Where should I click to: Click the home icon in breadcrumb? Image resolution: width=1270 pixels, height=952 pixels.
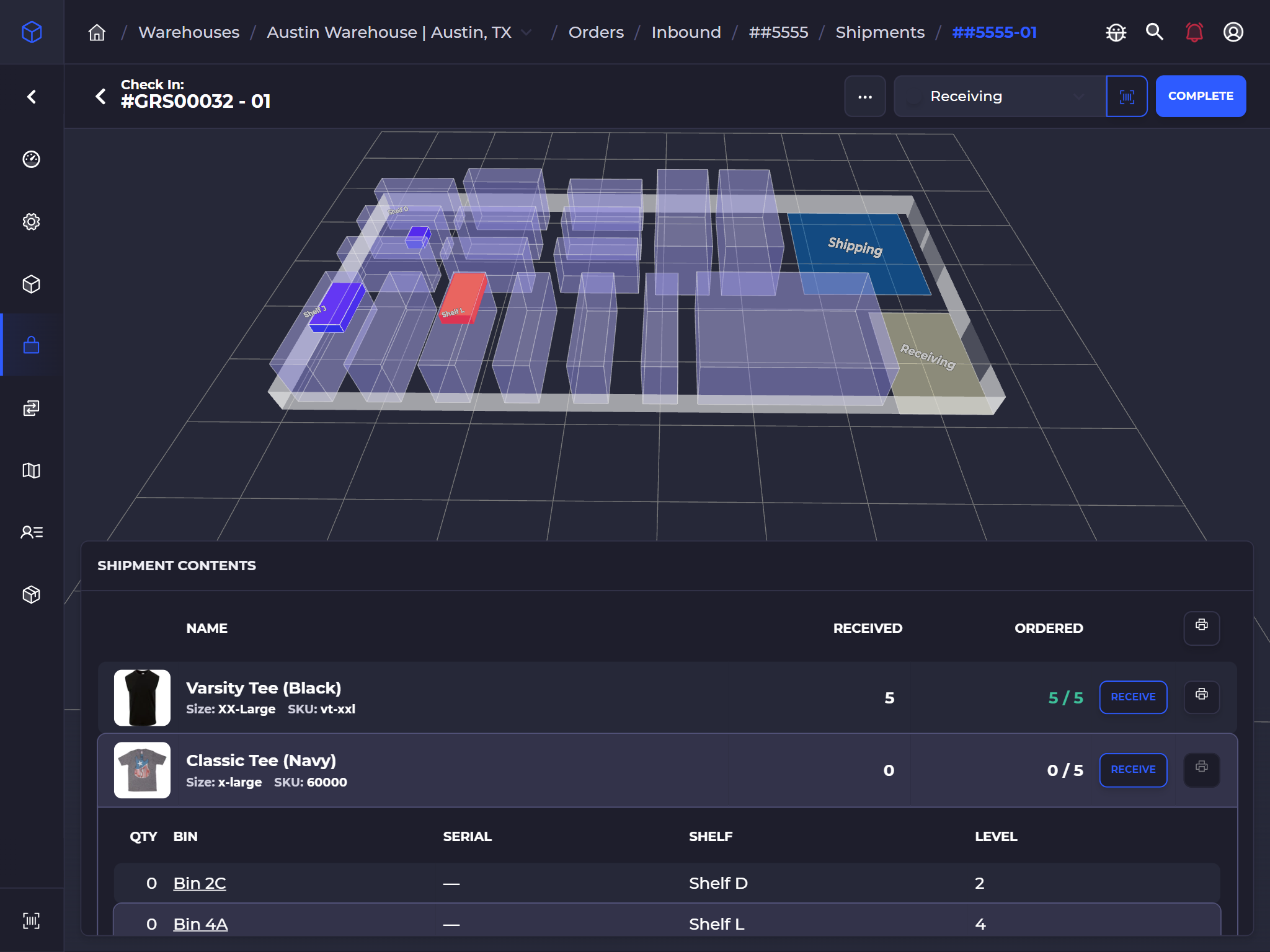pyautogui.click(x=97, y=32)
